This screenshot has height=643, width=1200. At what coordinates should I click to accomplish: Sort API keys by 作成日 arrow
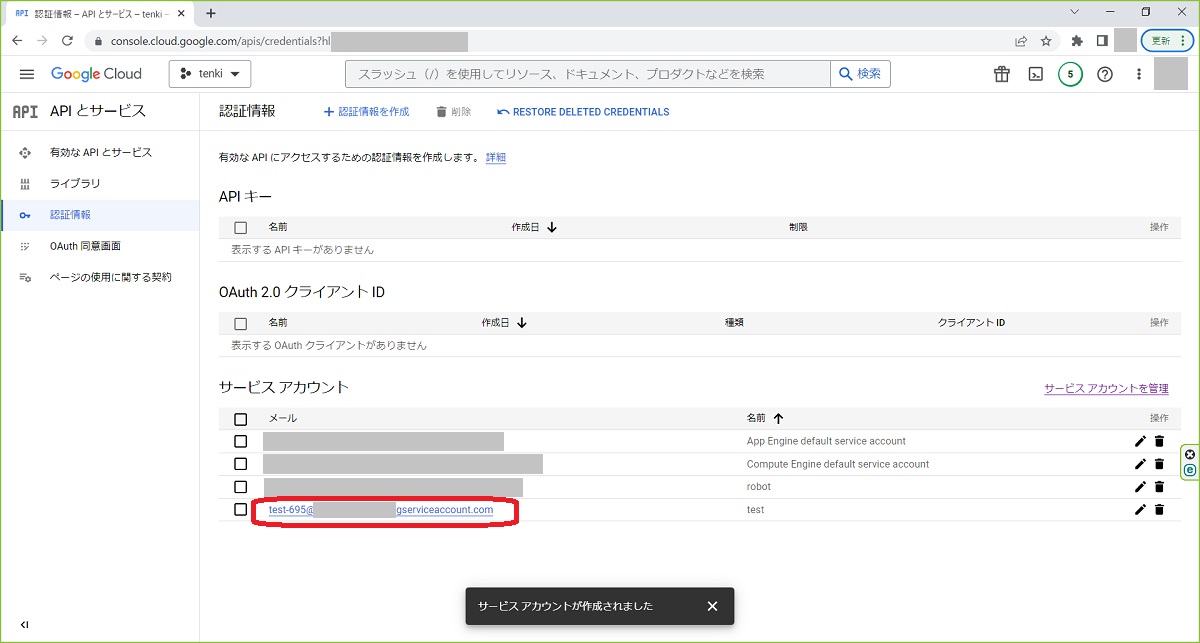[x=552, y=228]
